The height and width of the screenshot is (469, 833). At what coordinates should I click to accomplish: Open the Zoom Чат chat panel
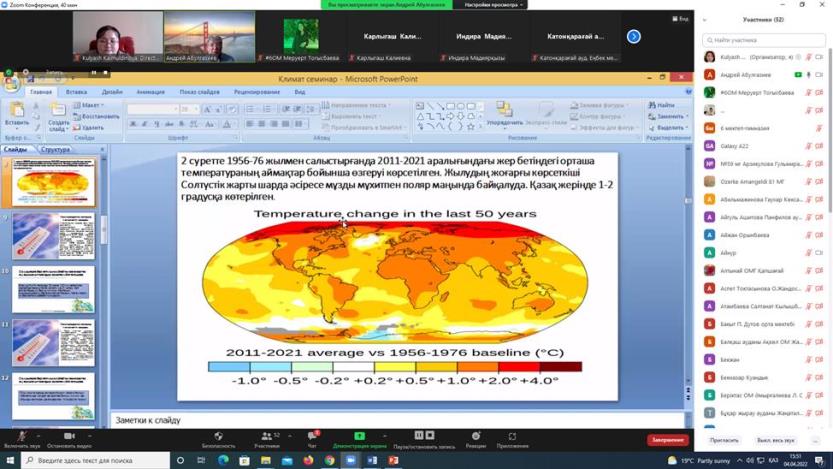click(x=312, y=439)
